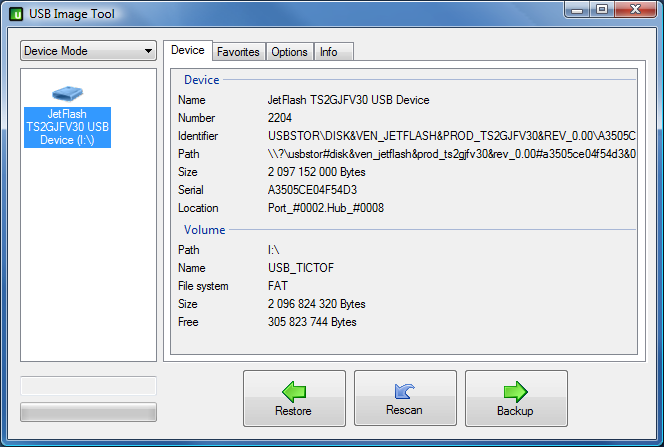
Task: Open the Device Mode dropdown
Action: point(88,51)
